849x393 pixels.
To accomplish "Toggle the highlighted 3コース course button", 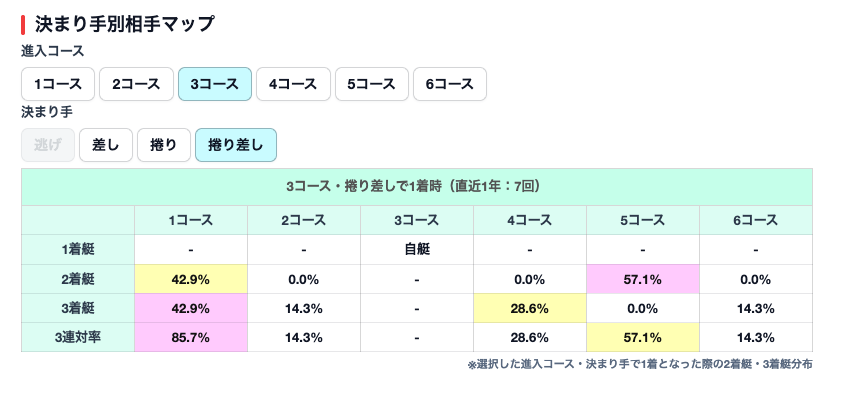I will (x=215, y=84).
